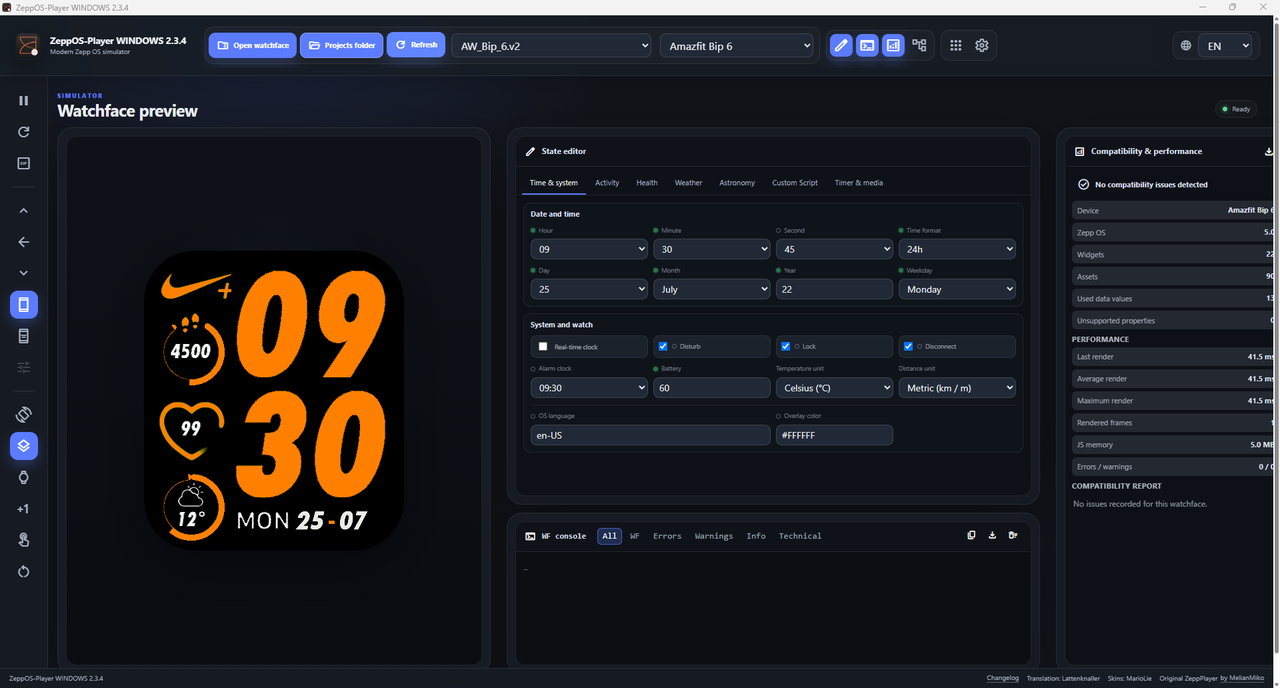
Task: Click the reload icon in left sidebar
Action: (x=24, y=132)
